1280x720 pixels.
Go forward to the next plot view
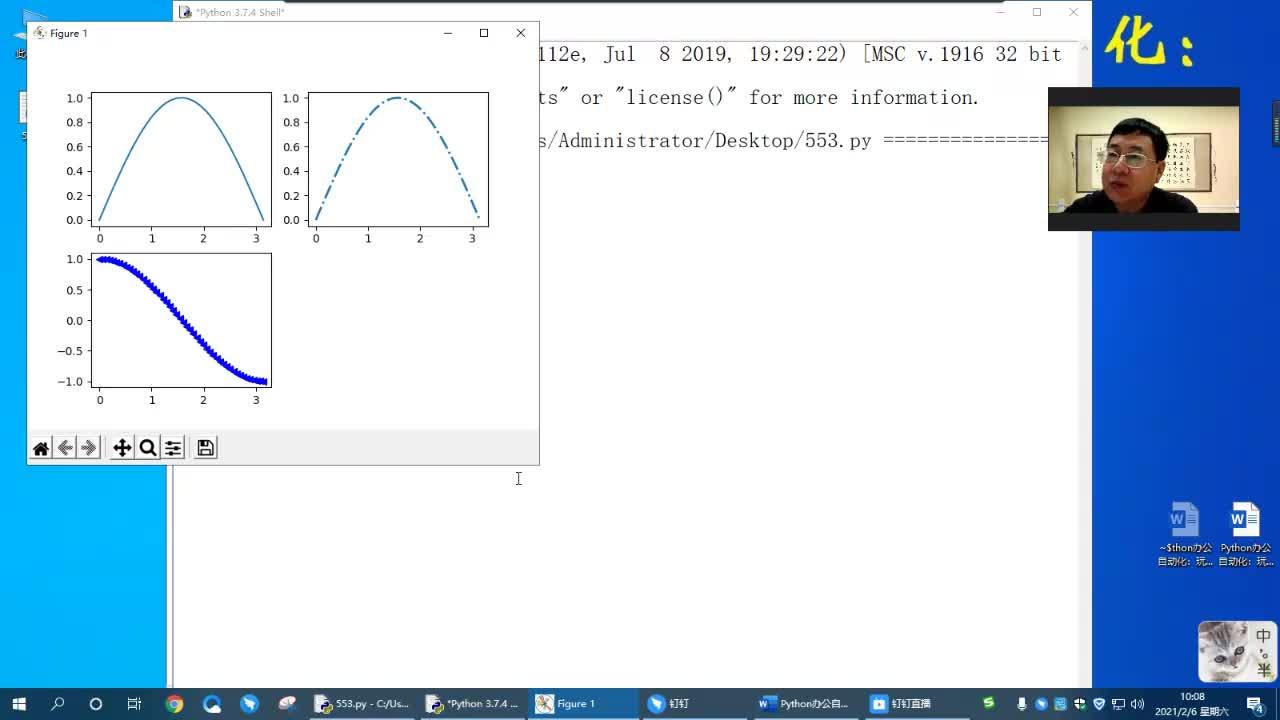[x=89, y=448]
